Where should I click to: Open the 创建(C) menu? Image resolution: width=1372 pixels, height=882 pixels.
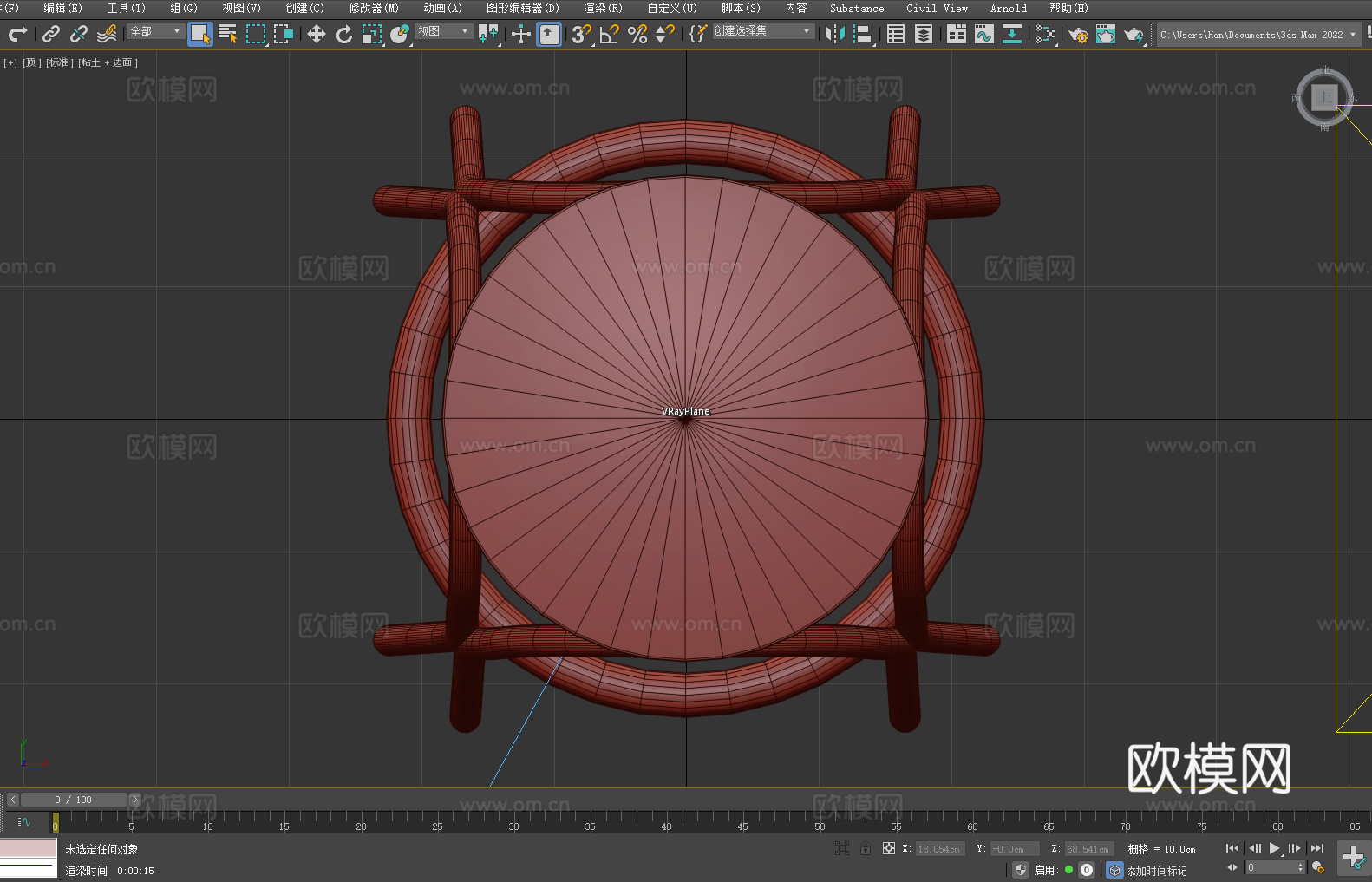305,8
